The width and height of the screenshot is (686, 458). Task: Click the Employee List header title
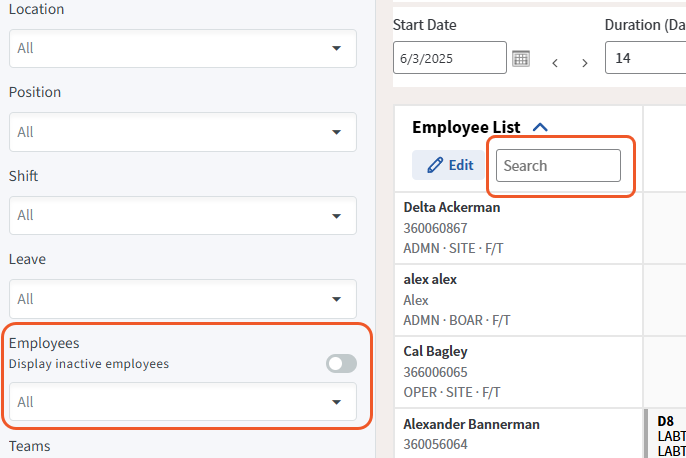coord(466,128)
